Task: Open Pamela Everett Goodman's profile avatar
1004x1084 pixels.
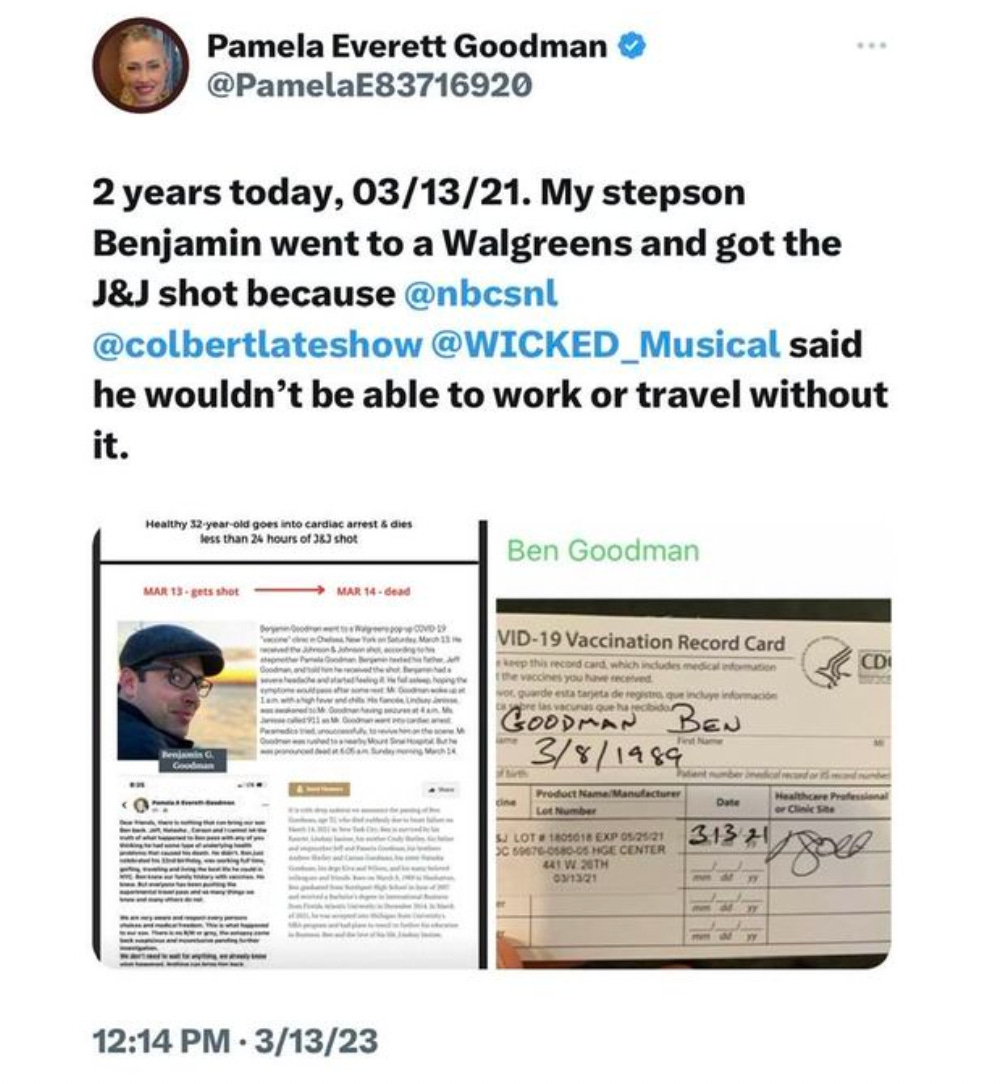Action: click(x=142, y=66)
